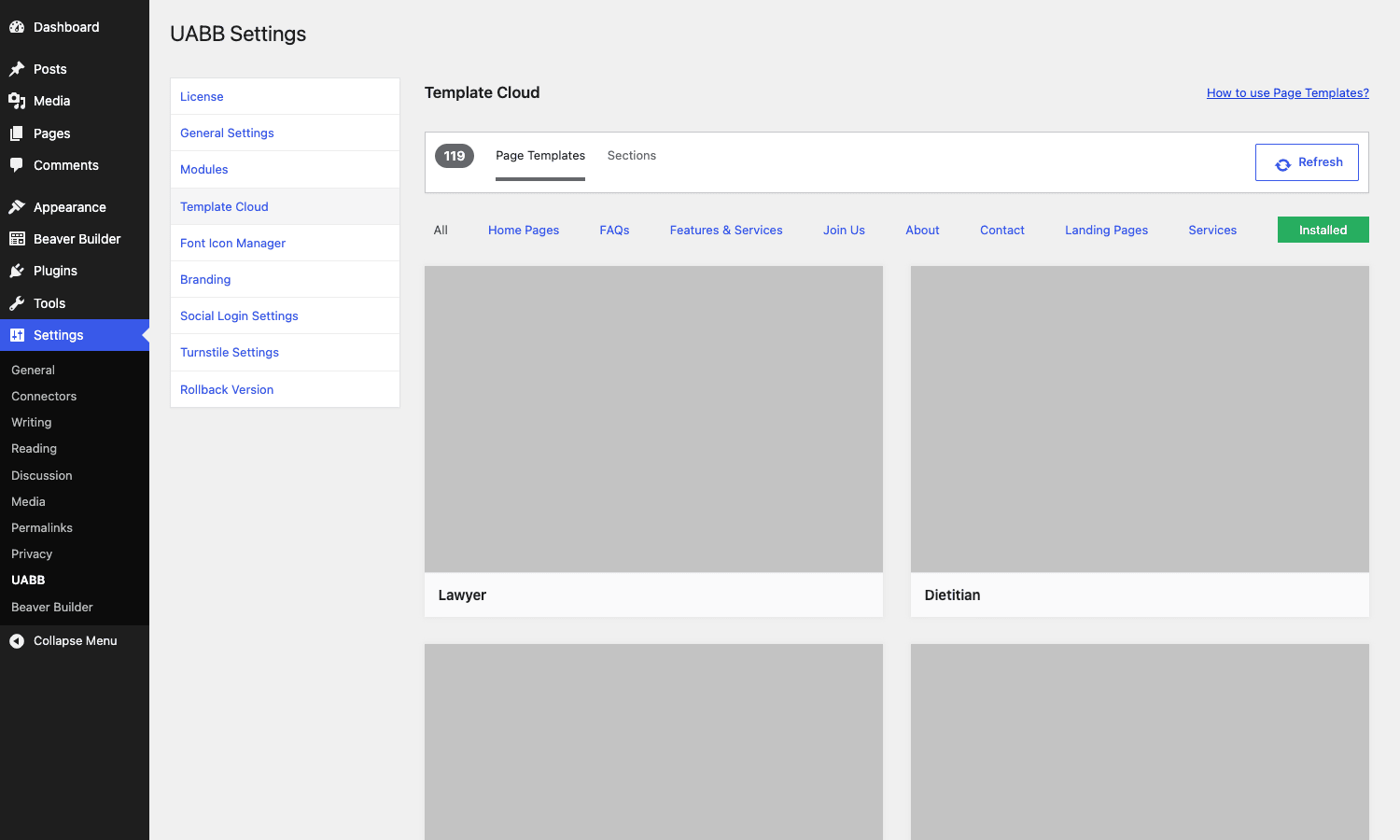This screenshot has width=1400, height=840.
Task: Open Font Icon Manager tab
Action: [285, 243]
